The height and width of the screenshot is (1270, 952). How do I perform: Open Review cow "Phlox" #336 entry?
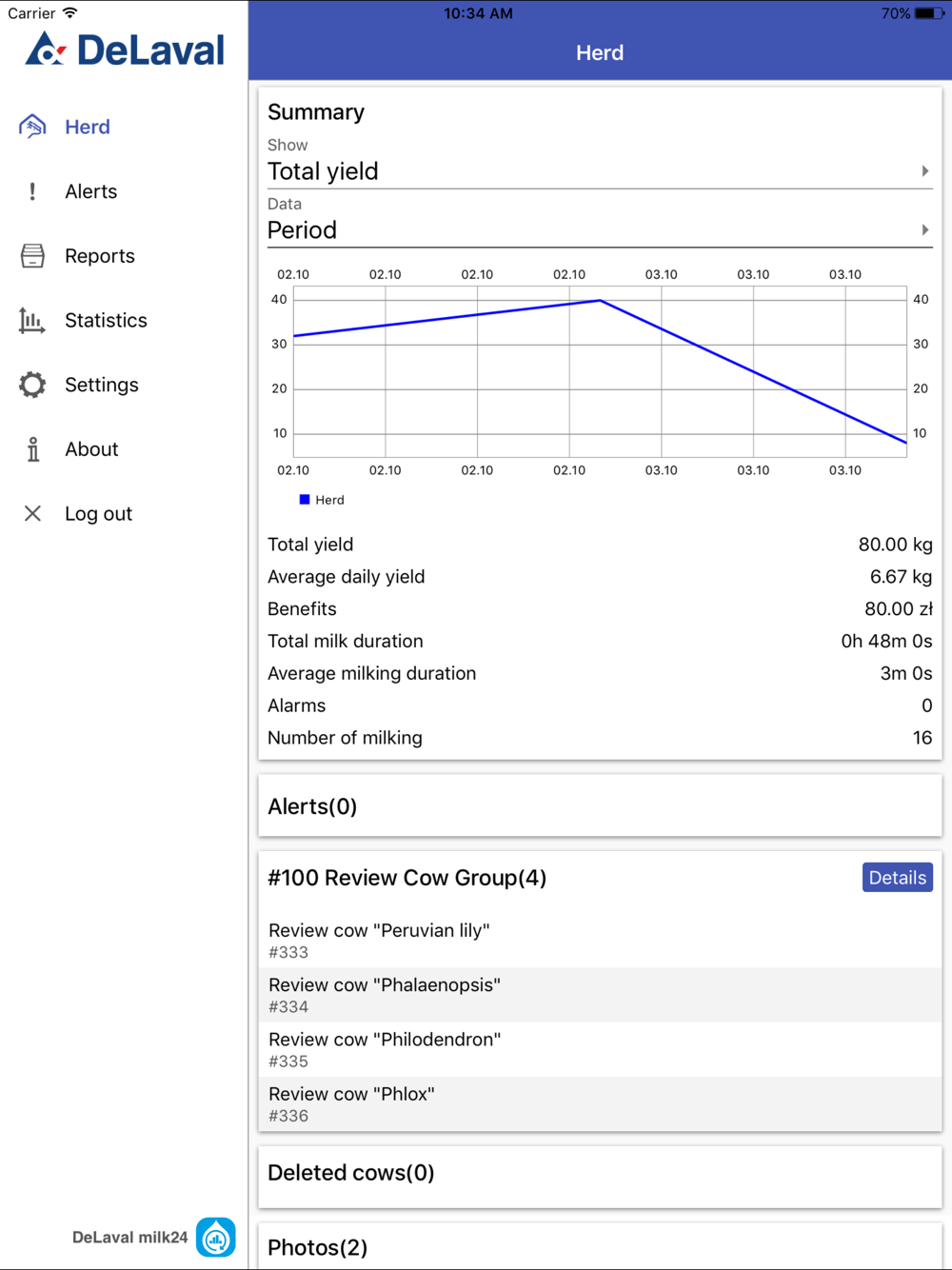pos(600,1104)
